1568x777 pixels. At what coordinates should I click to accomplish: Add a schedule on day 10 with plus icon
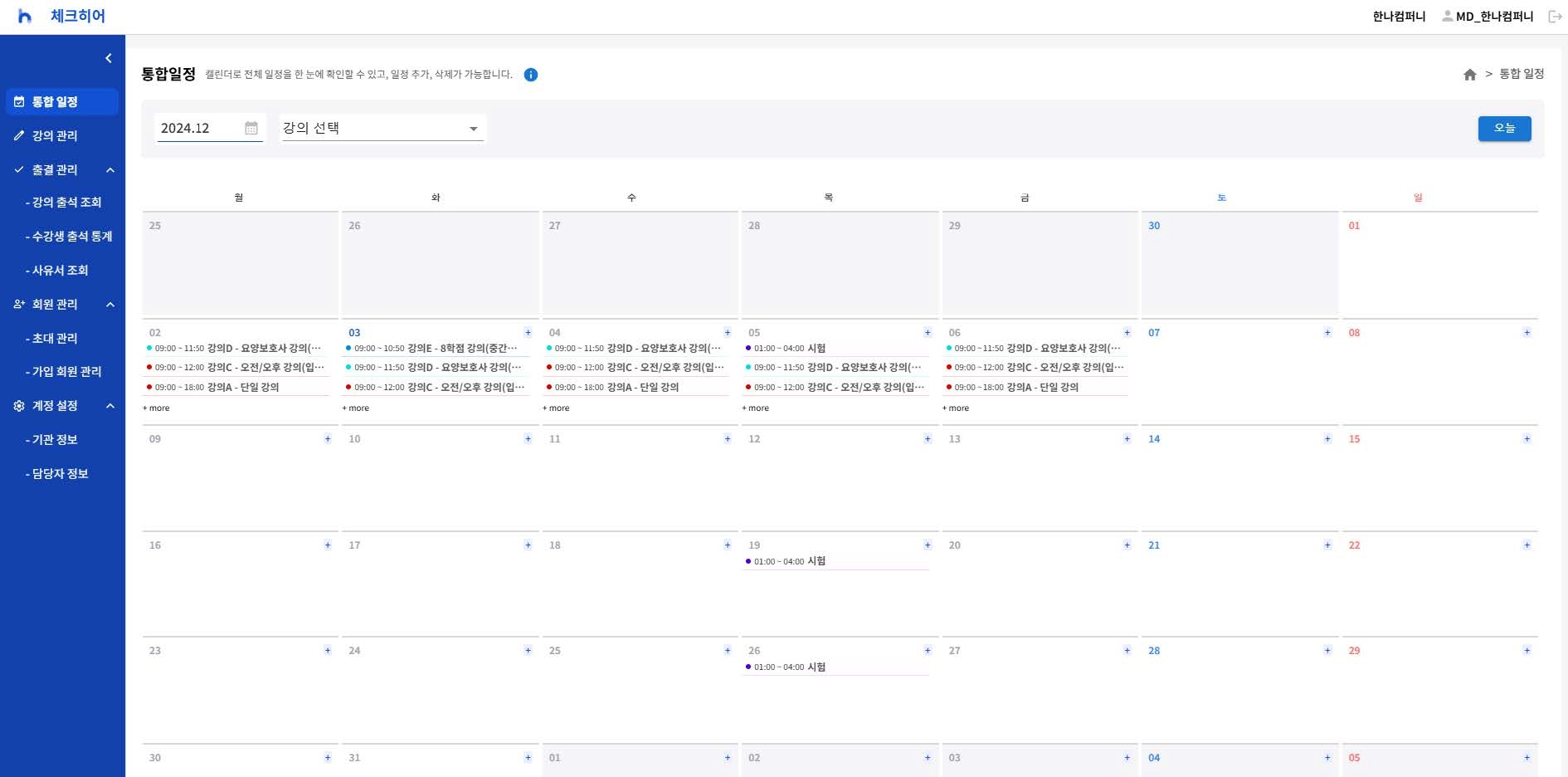528,439
